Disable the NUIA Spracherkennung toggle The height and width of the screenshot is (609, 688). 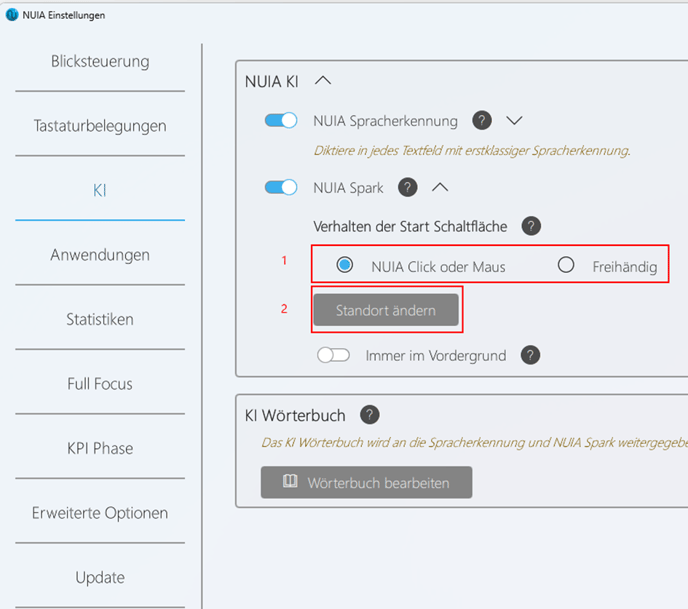[281, 120]
